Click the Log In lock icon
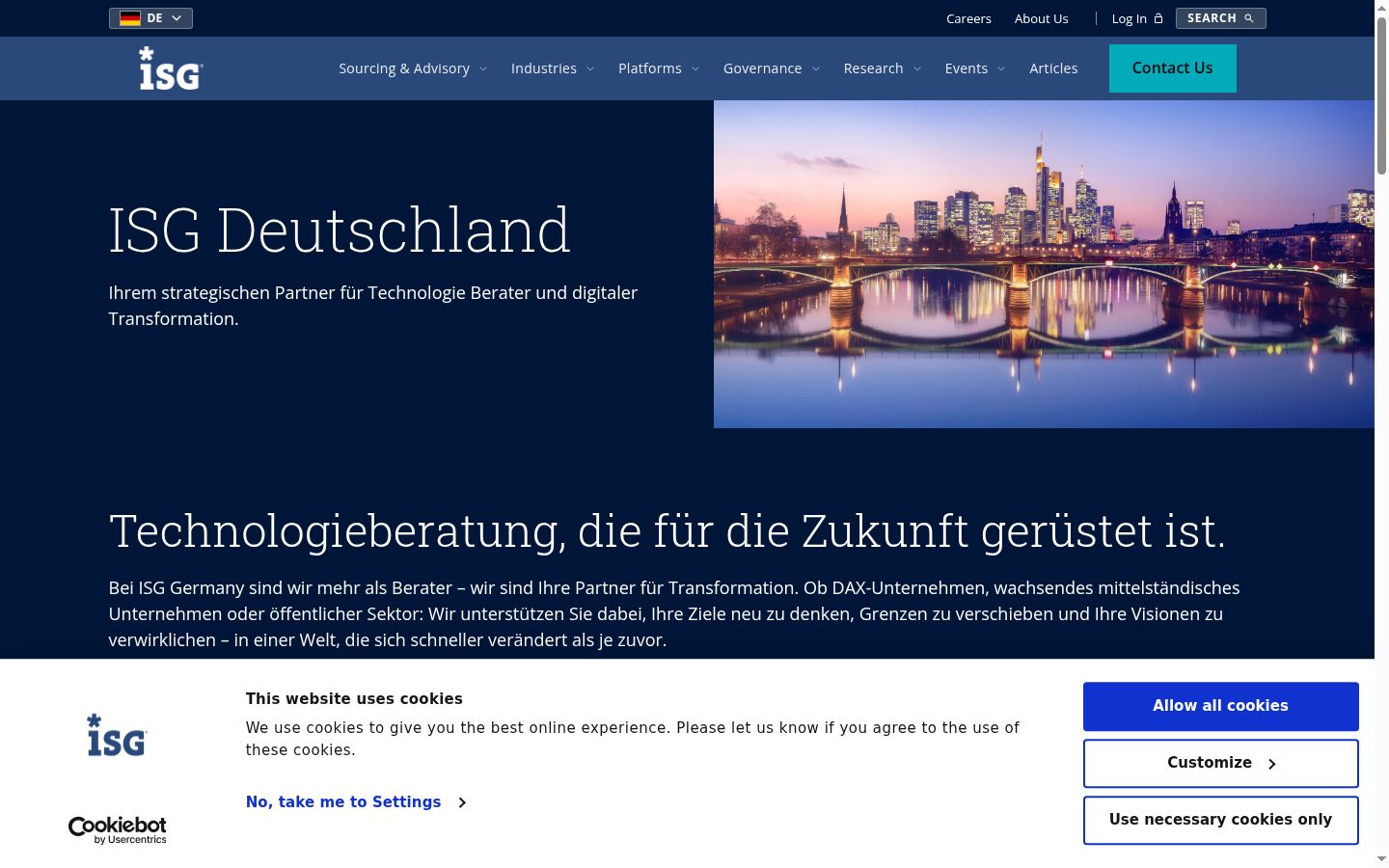Screen dimensions: 1389x868 click(1158, 18)
